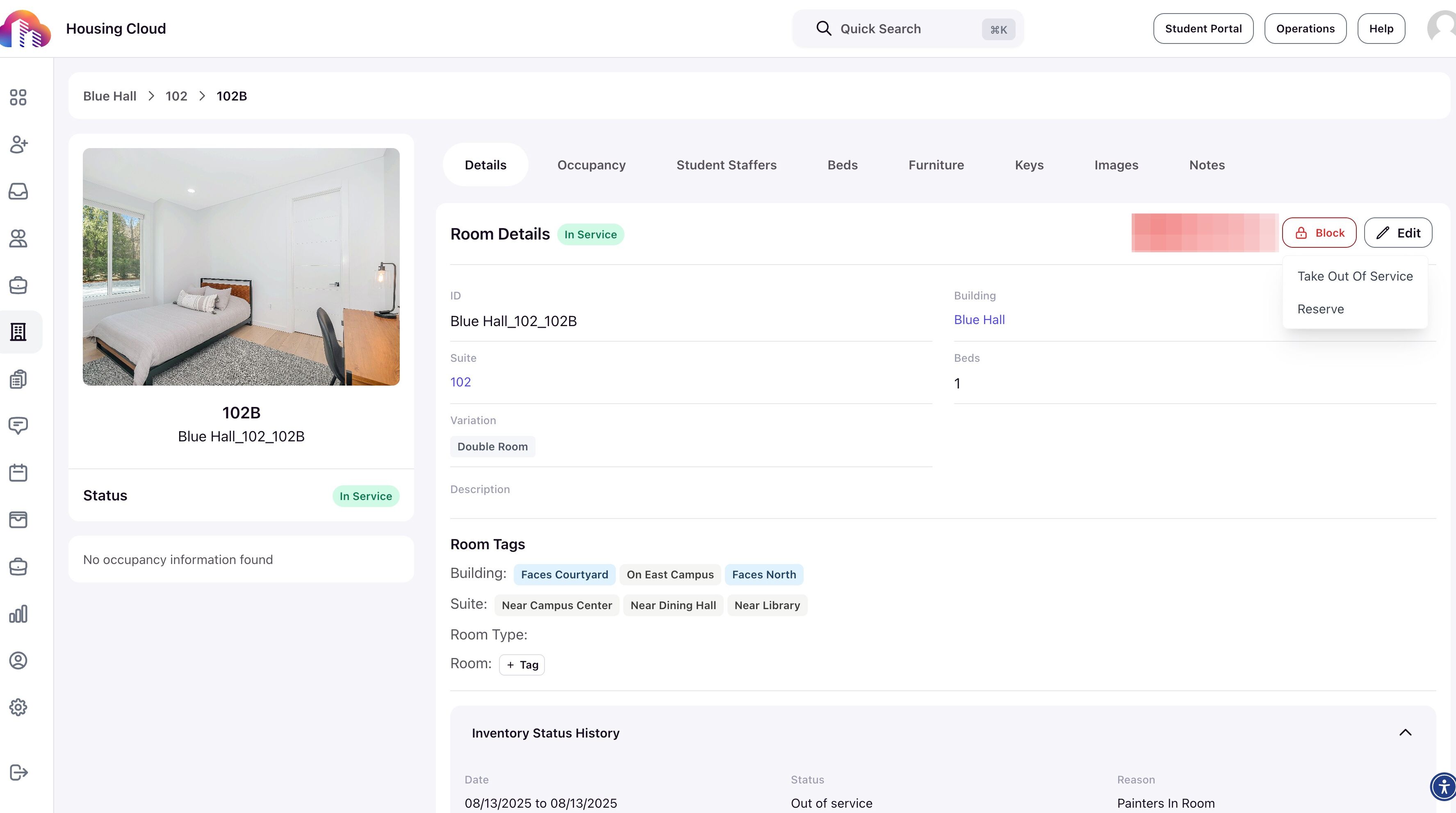
Task: Open the bar chart reports icon
Action: (18, 613)
